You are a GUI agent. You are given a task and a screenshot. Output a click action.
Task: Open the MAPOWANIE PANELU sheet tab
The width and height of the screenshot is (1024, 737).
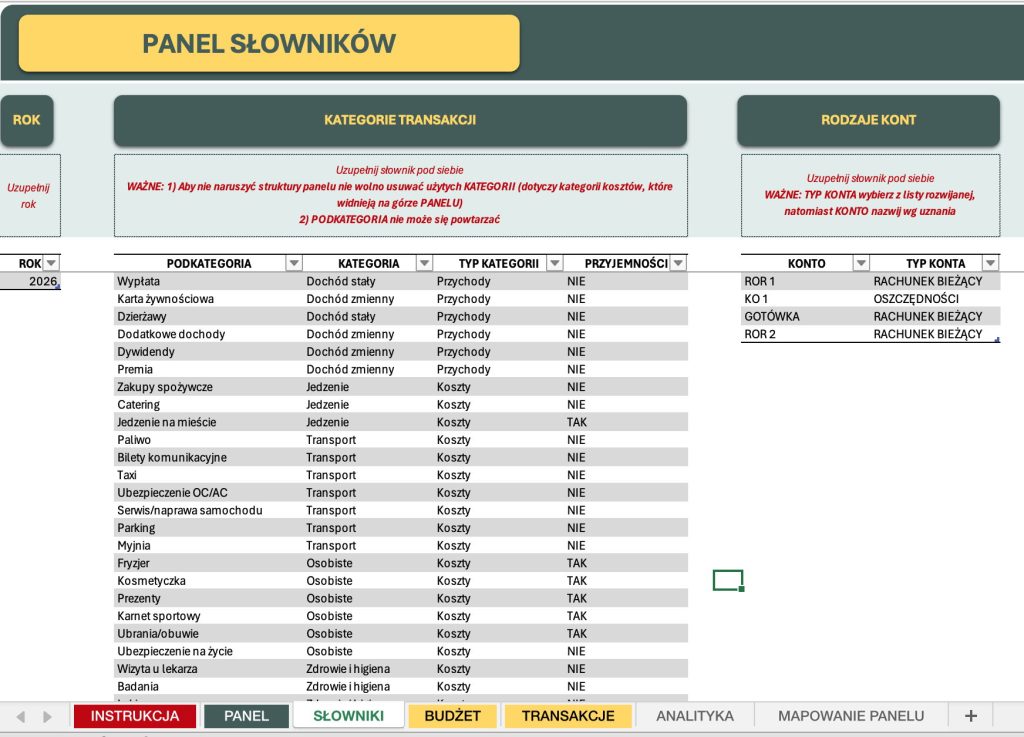click(851, 715)
